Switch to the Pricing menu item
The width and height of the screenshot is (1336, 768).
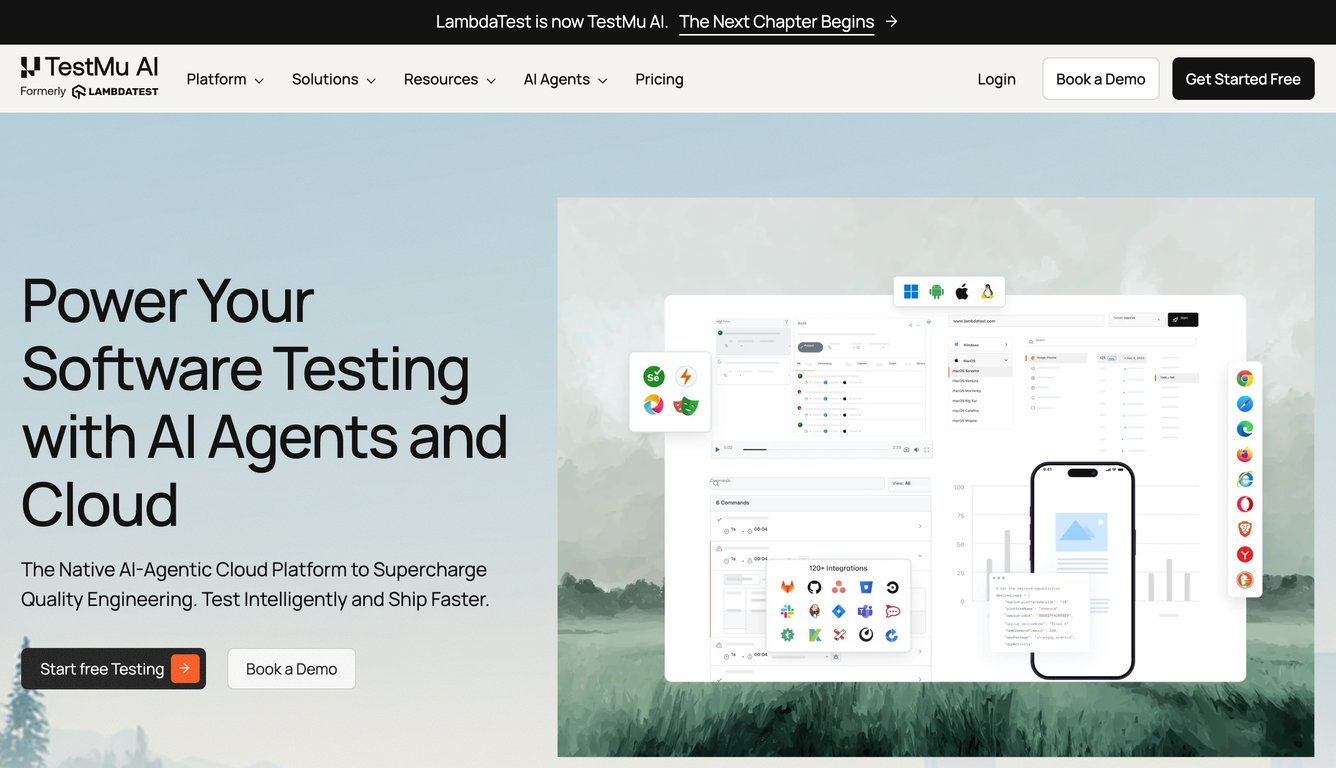pos(659,79)
